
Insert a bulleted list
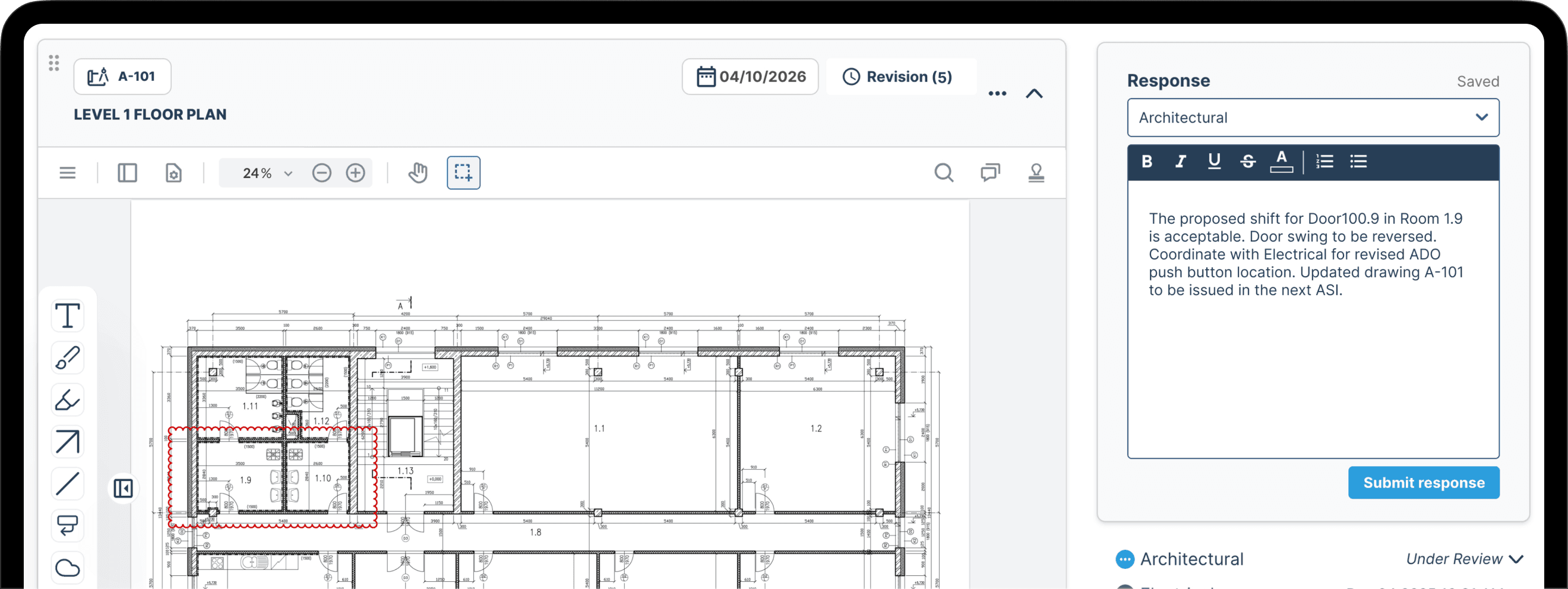point(1358,161)
